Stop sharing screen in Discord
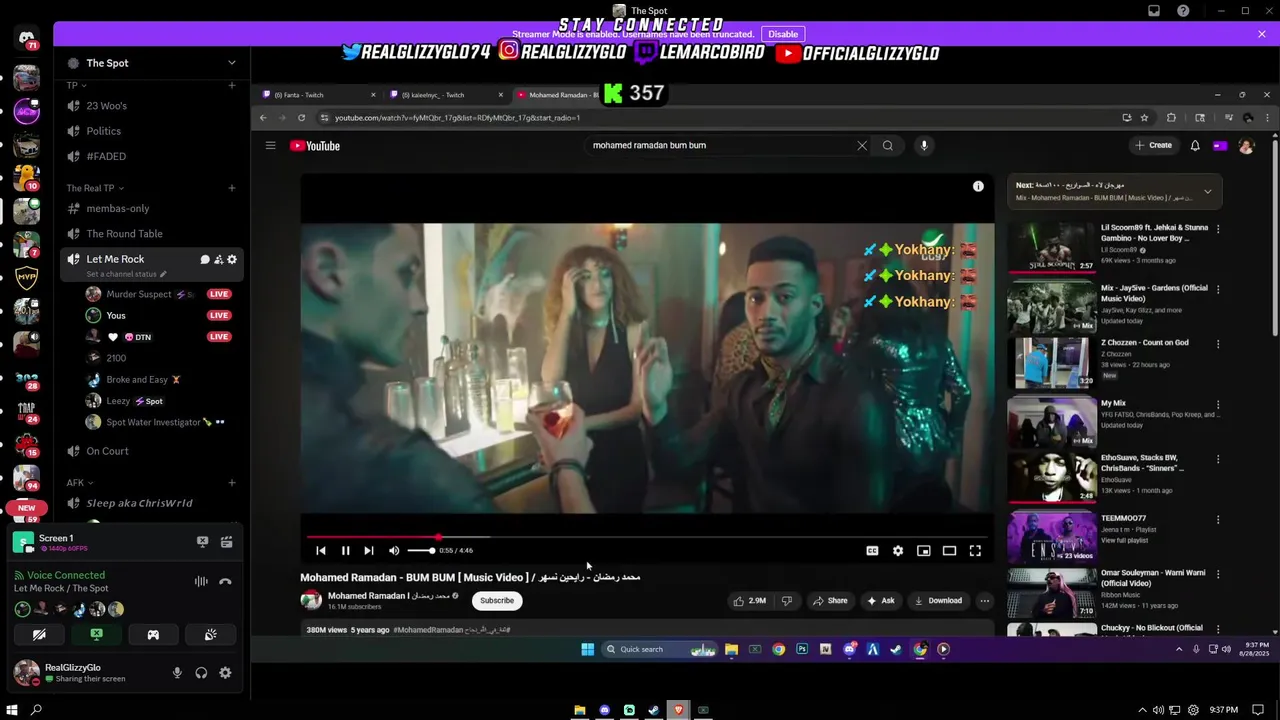 click(96, 634)
